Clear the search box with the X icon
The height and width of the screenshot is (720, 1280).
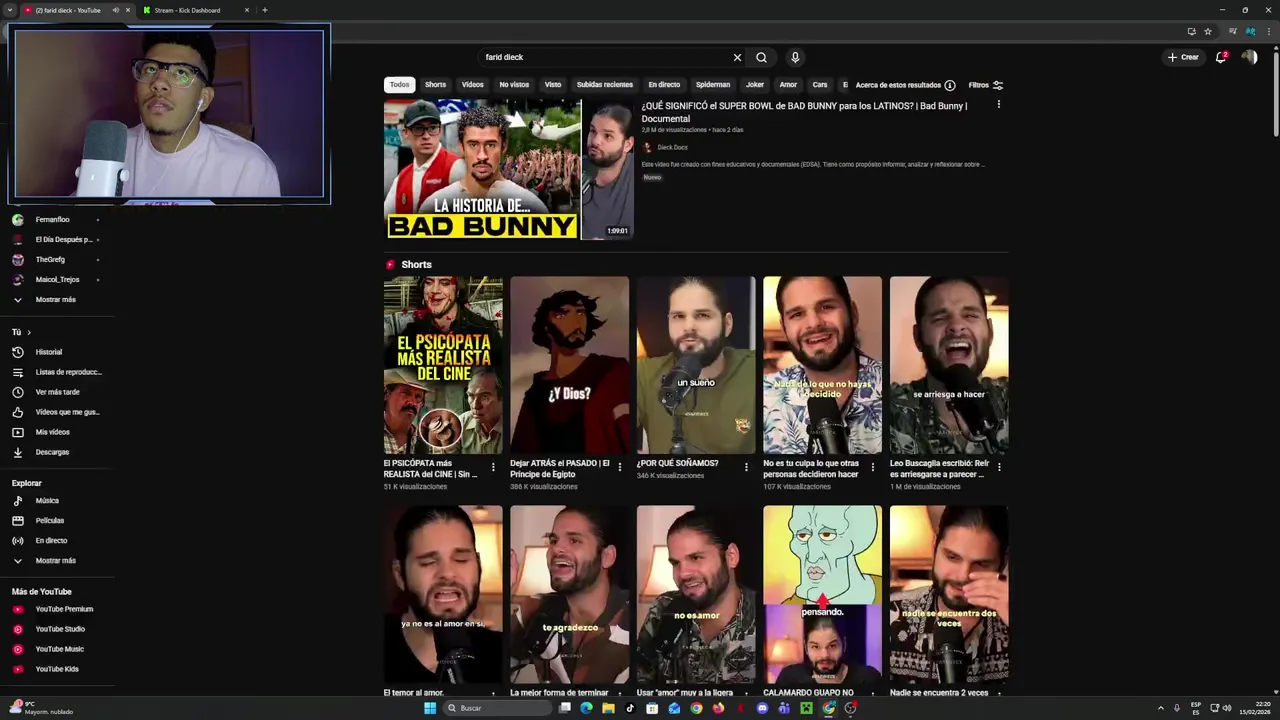pos(738,57)
